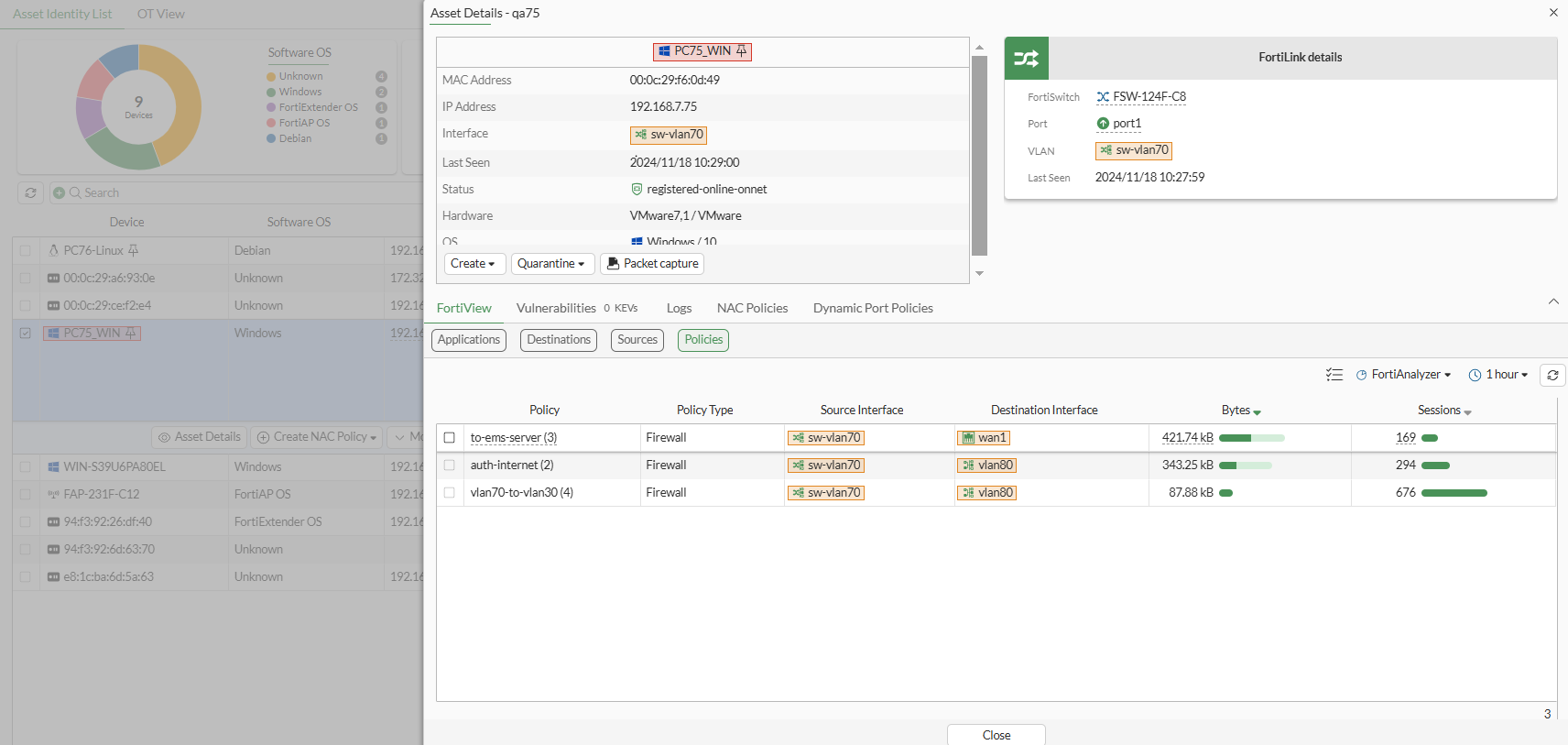Click the asset details vertical scrollbar
The image size is (1568, 745).
[x=979, y=156]
